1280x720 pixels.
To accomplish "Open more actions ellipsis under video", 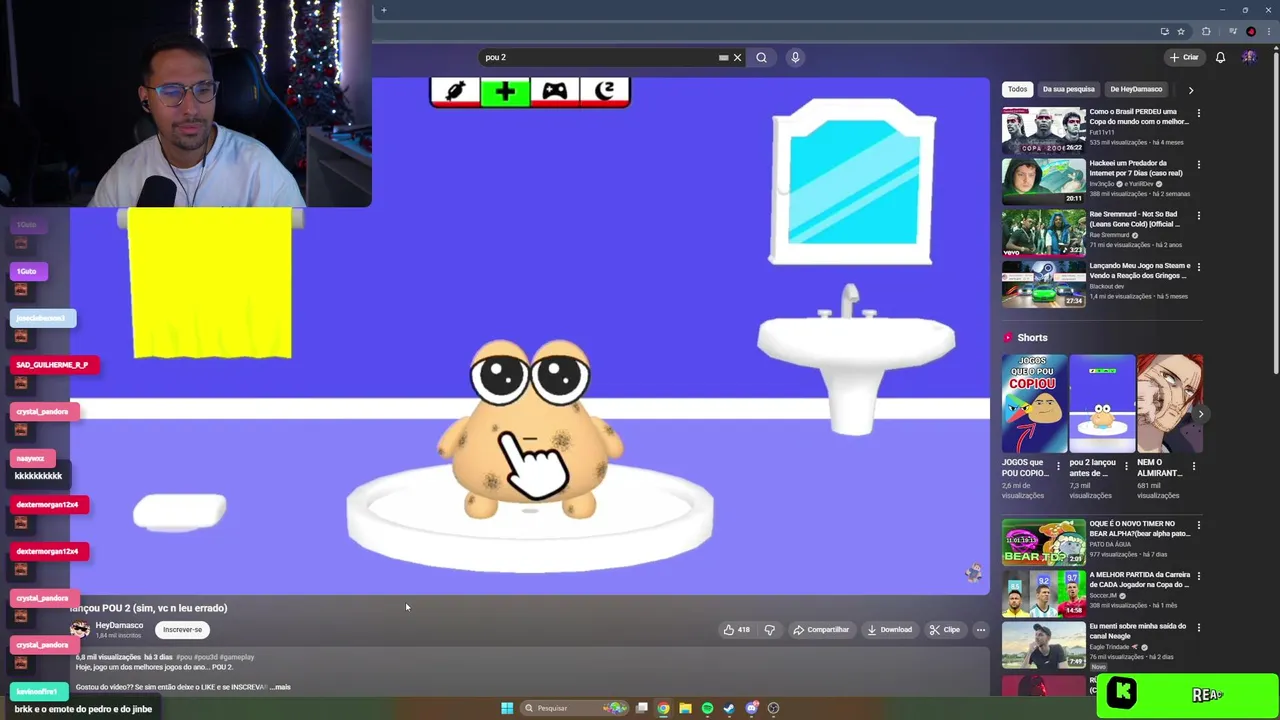I will (x=981, y=630).
